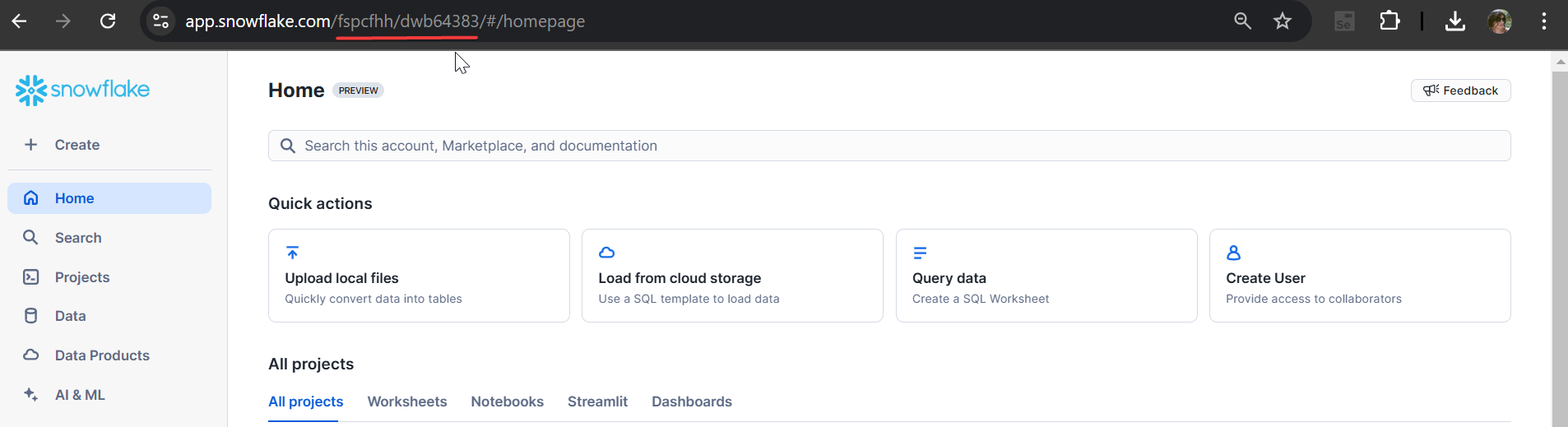Image resolution: width=1568 pixels, height=427 pixels.
Task: Bookmark this page with star icon
Action: [x=1282, y=21]
